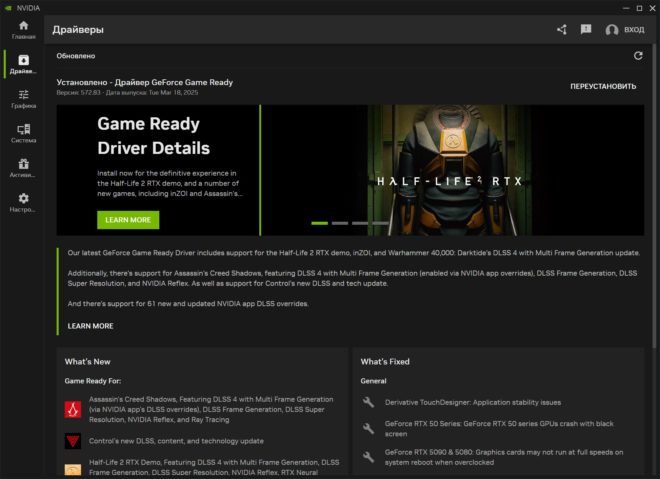Maximize the NVIDIA app window
Image resolution: width=660 pixels, height=479 pixels.
click(x=639, y=8)
